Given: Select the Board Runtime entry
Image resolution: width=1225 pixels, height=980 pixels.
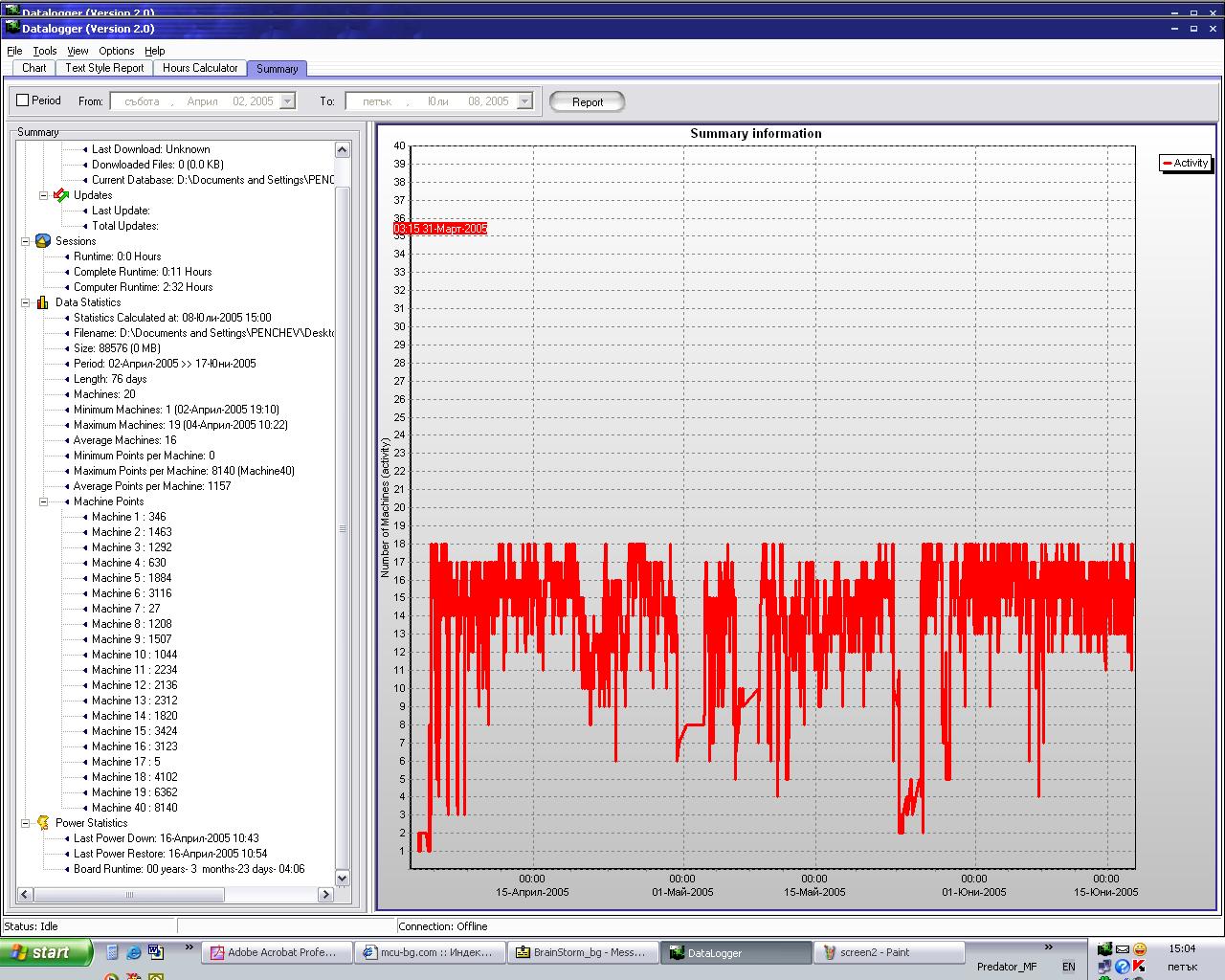Looking at the screenshot, I should click(x=189, y=869).
